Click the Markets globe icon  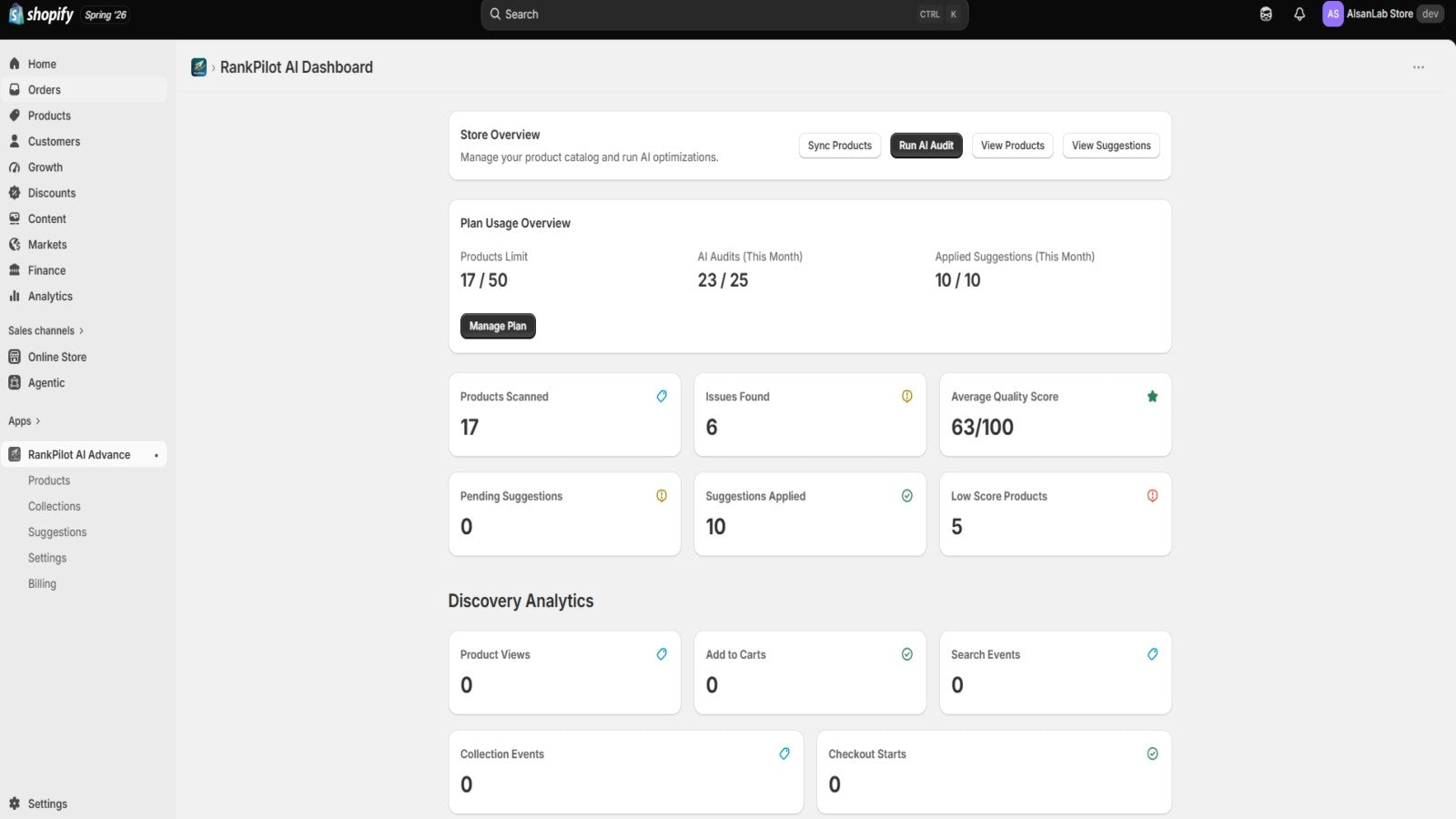15,245
